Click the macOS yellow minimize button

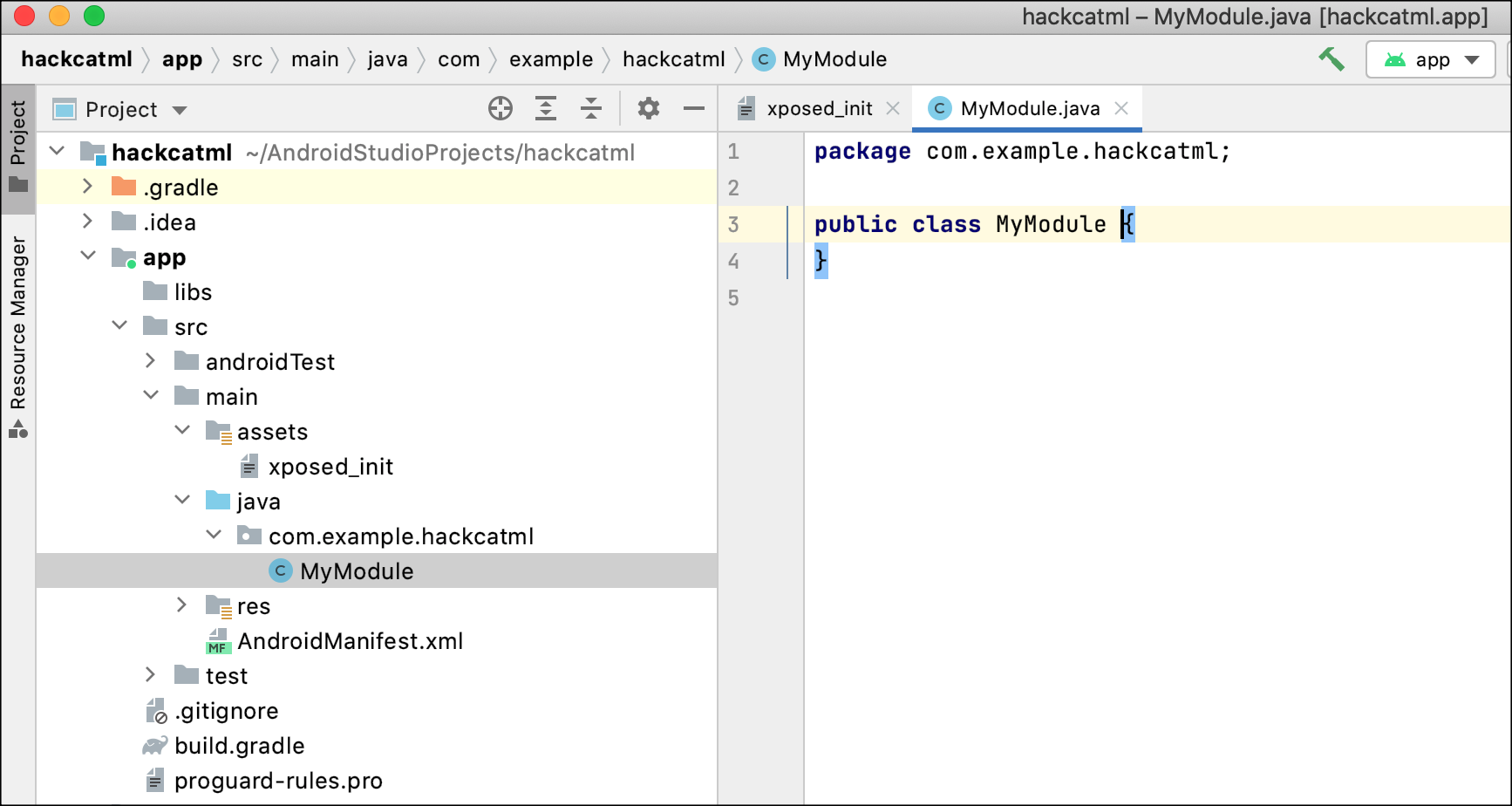59,16
